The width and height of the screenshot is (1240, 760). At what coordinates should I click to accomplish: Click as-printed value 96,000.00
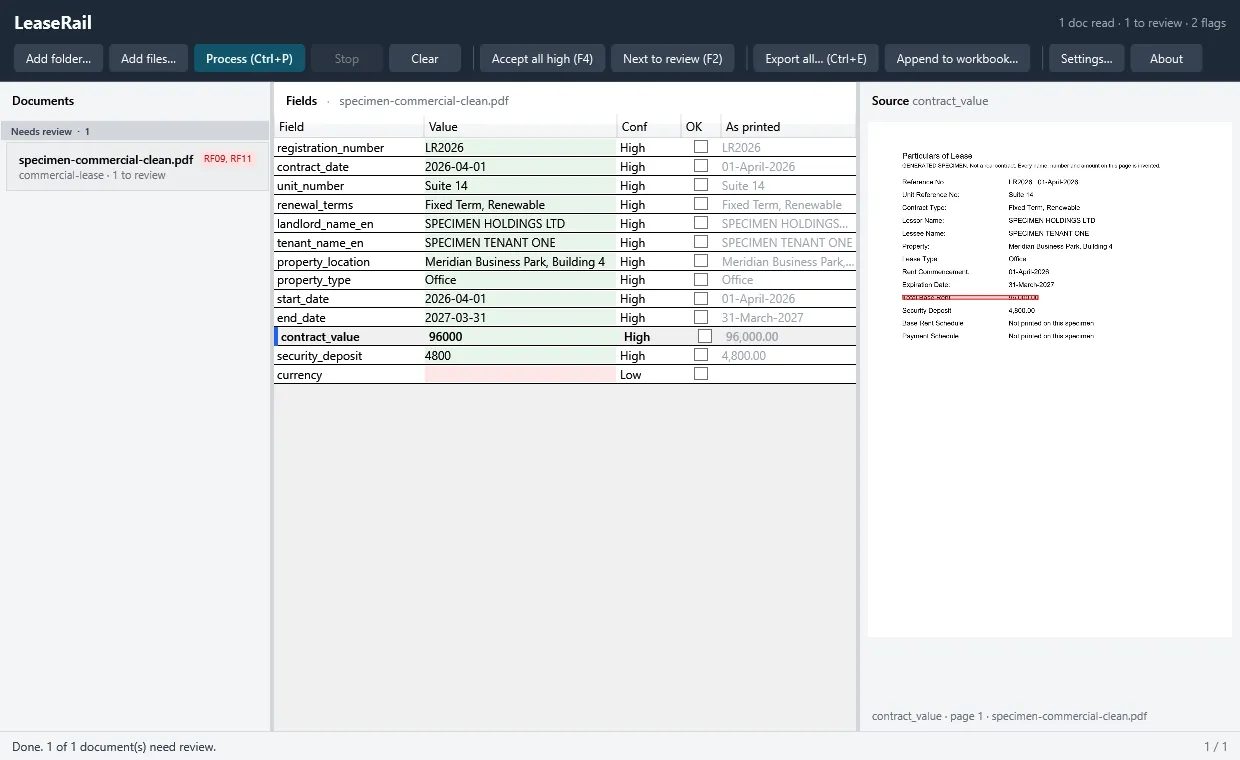(x=752, y=336)
